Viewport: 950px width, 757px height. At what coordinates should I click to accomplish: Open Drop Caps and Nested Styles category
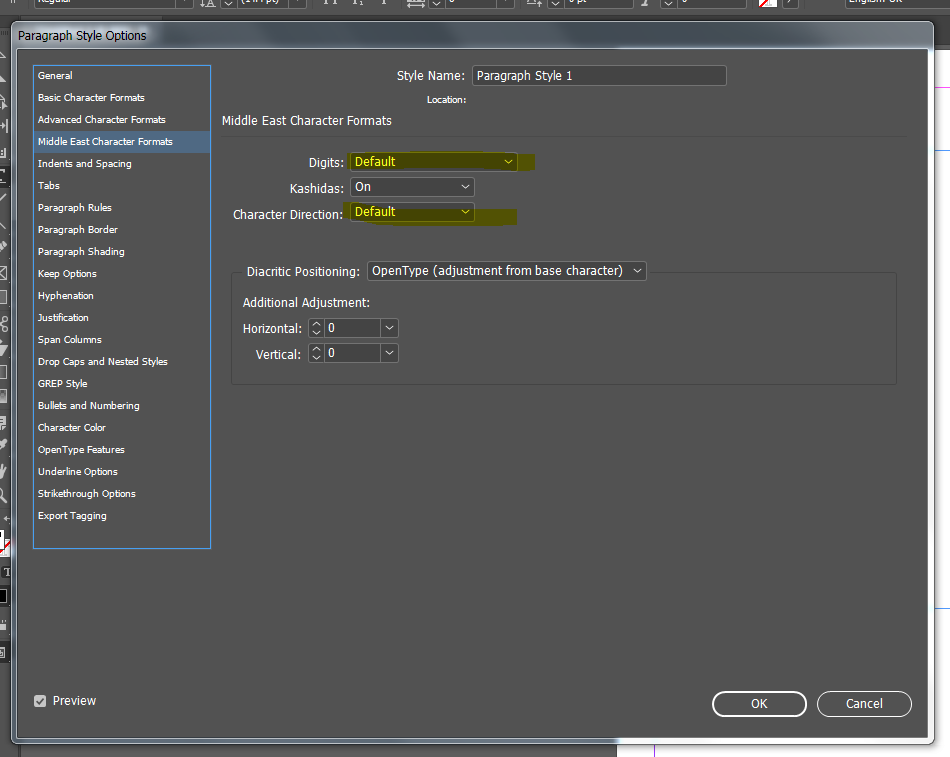pos(122,362)
